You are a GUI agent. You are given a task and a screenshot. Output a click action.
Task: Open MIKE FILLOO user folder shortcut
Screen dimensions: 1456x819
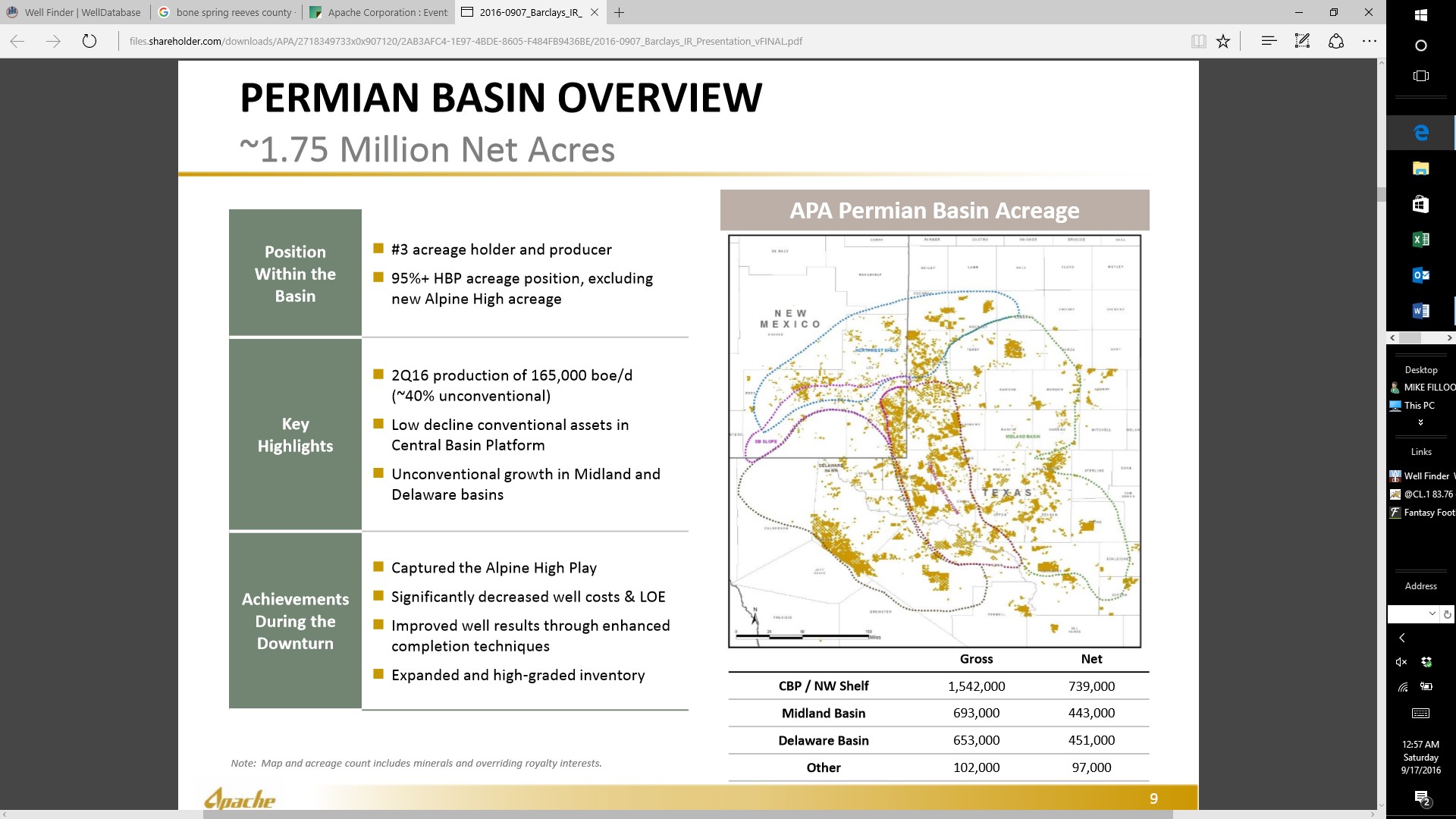[x=1422, y=388]
